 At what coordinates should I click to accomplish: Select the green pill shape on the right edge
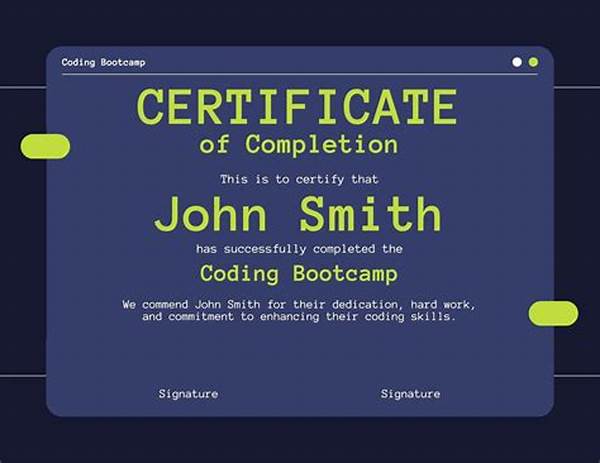553,313
